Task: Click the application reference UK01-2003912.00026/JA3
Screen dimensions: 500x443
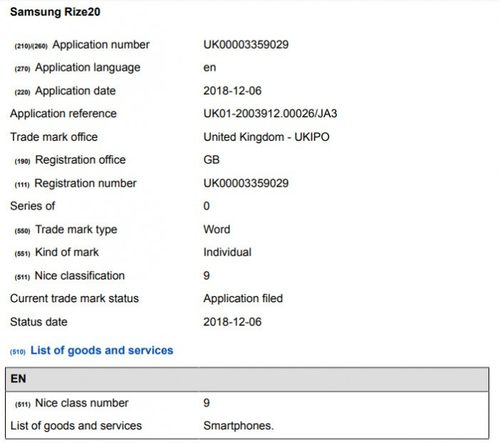Action: [270, 114]
